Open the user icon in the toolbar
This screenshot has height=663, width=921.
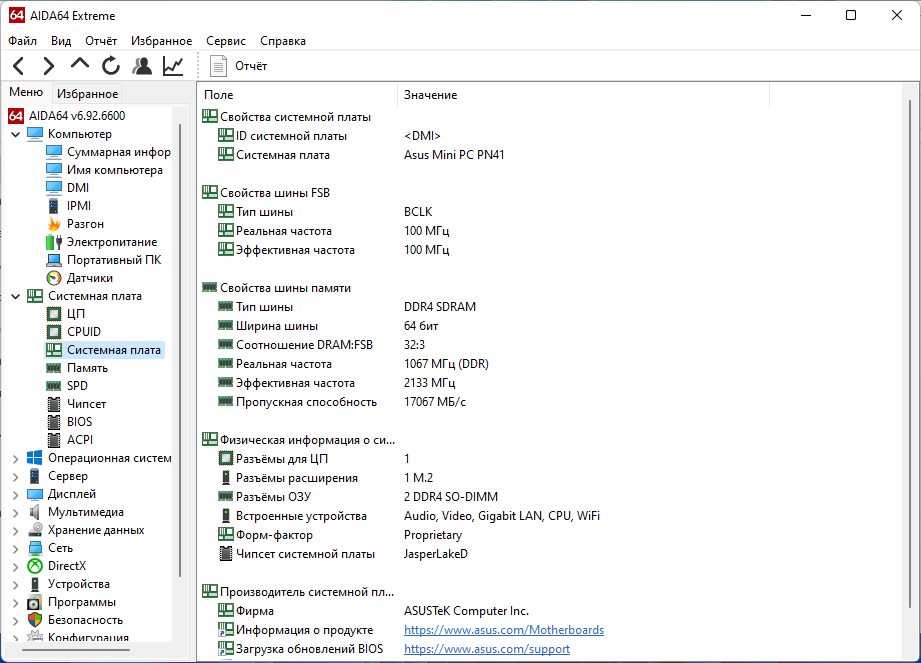tap(142, 66)
